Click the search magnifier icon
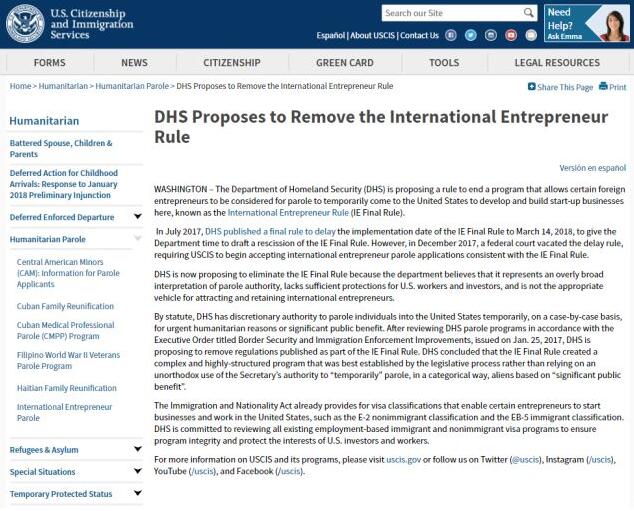 coord(528,13)
